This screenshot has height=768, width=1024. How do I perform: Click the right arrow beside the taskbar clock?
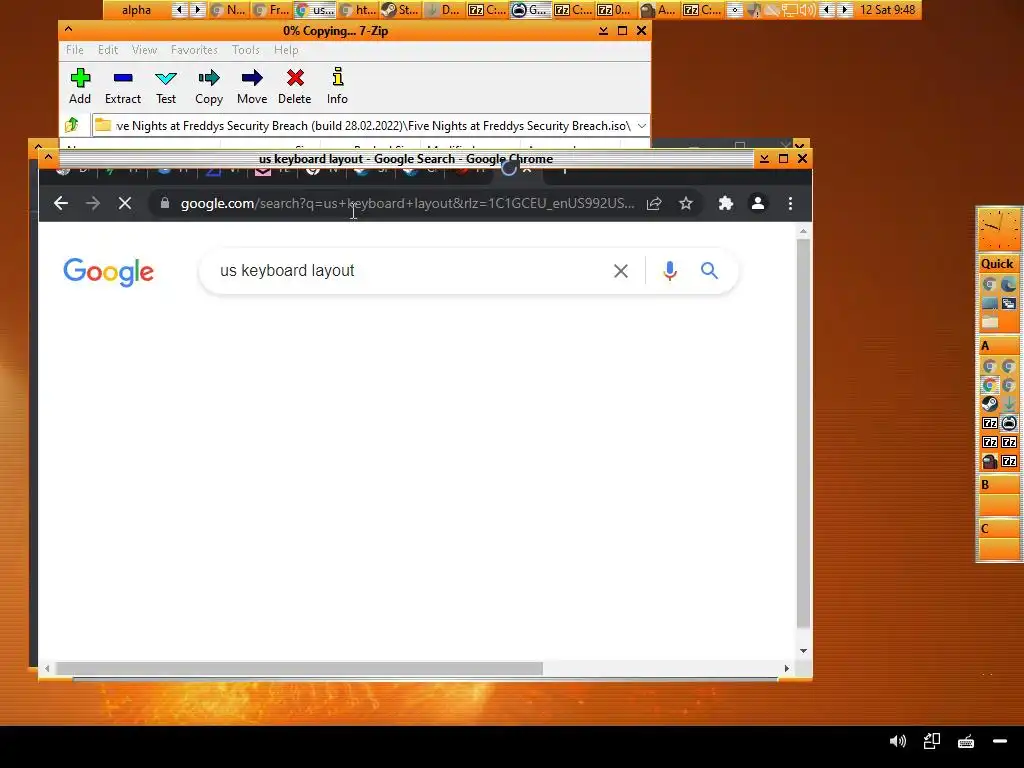[845, 10]
